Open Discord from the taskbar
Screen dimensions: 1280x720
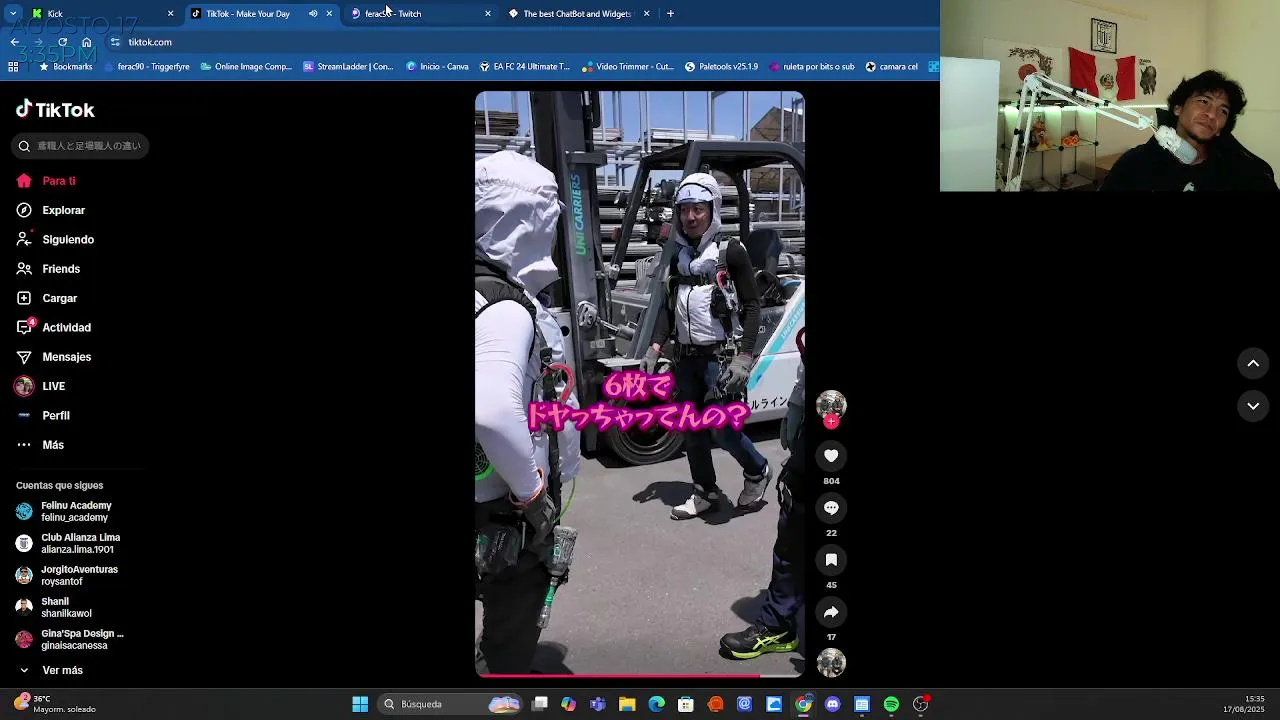(x=833, y=704)
